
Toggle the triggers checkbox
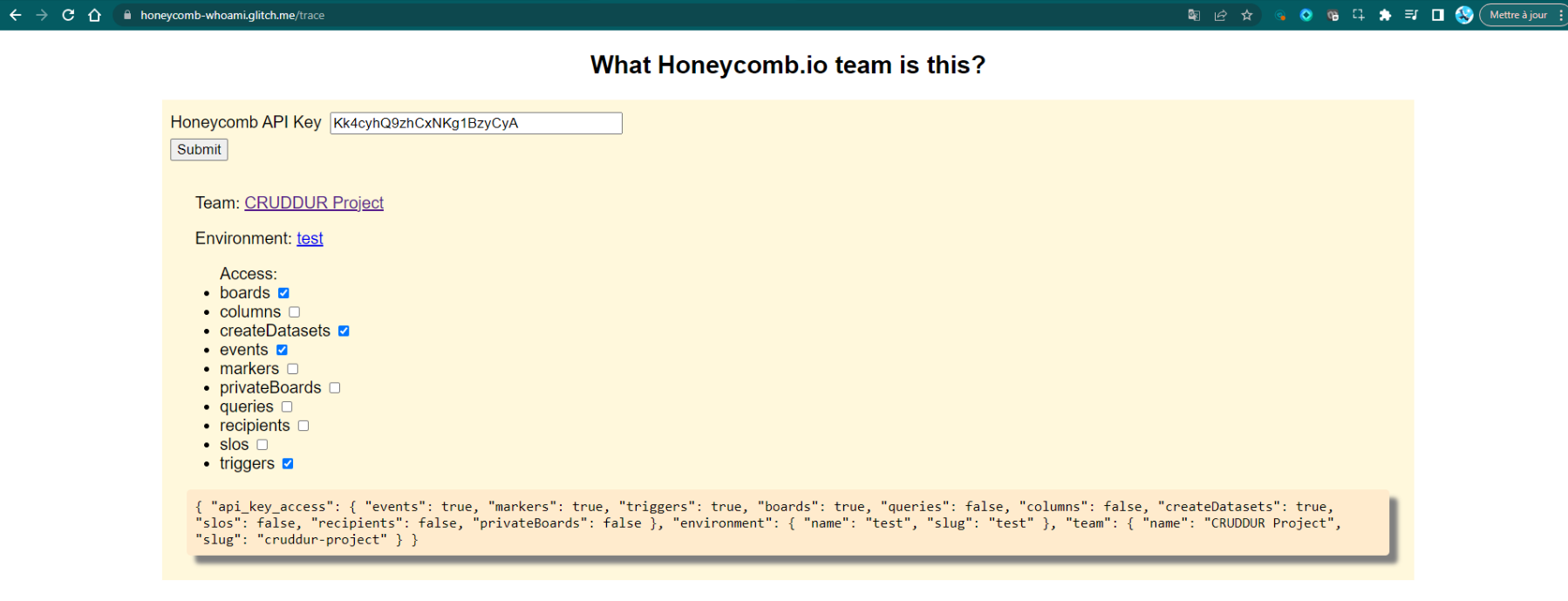click(288, 464)
